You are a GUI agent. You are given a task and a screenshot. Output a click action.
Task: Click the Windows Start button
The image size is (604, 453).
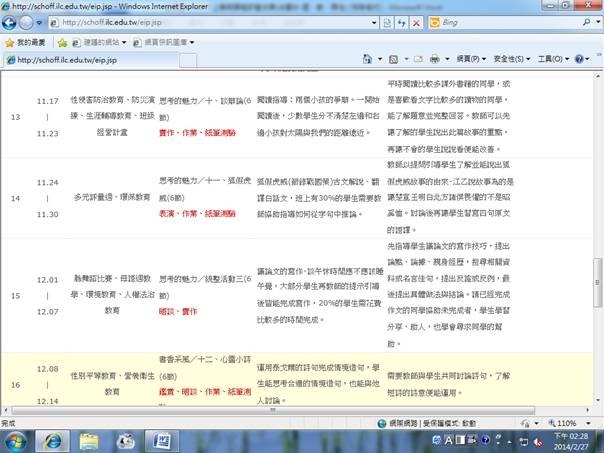pyautogui.click(x=15, y=440)
